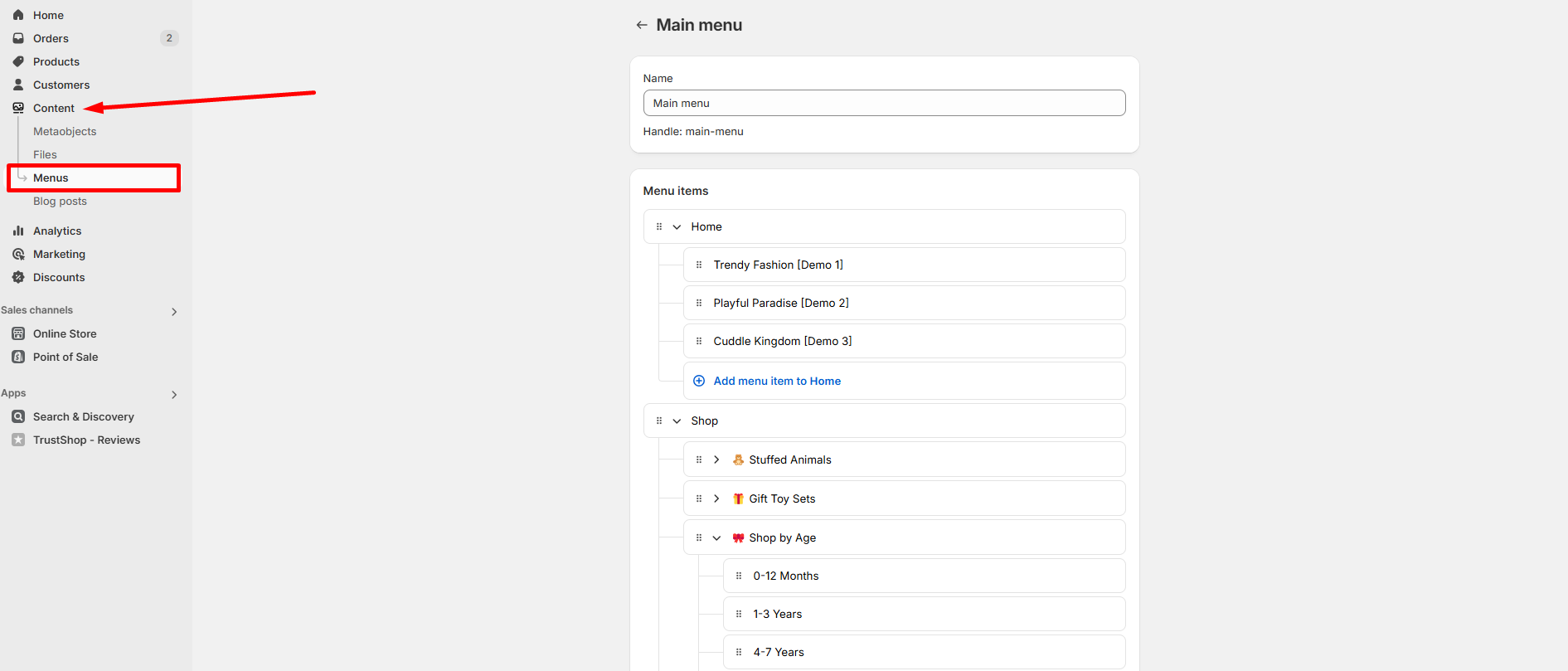Click the Online Store storefront icon
Viewport: 1568px width, 671px height.
18,333
